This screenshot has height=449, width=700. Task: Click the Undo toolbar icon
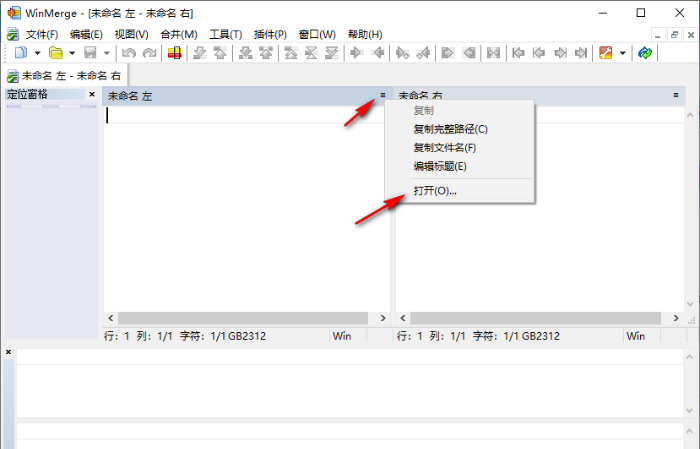129,53
